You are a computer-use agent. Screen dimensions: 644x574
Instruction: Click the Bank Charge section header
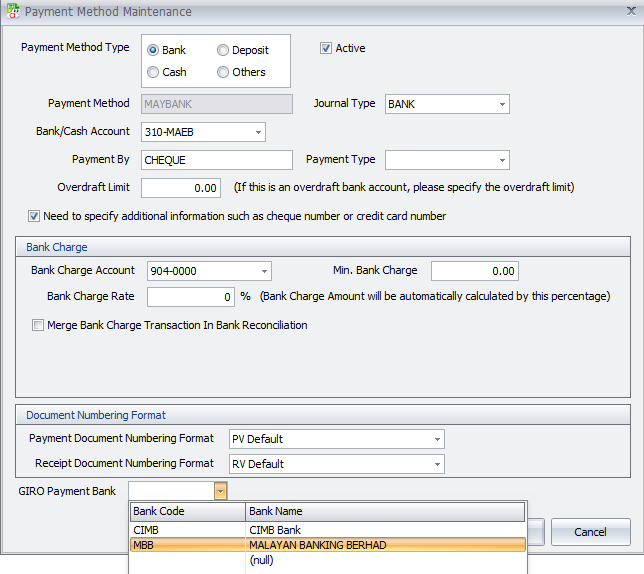323,247
